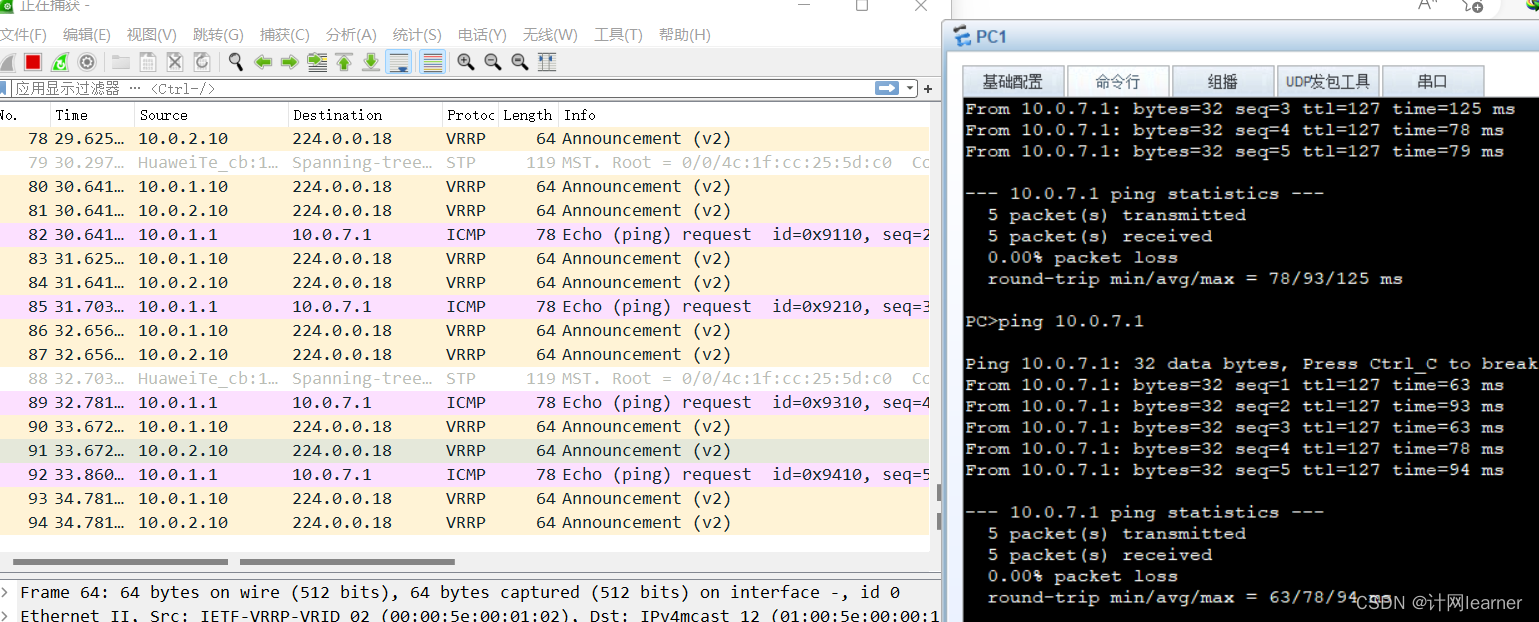Open the 工具(T) menu

coord(618,35)
